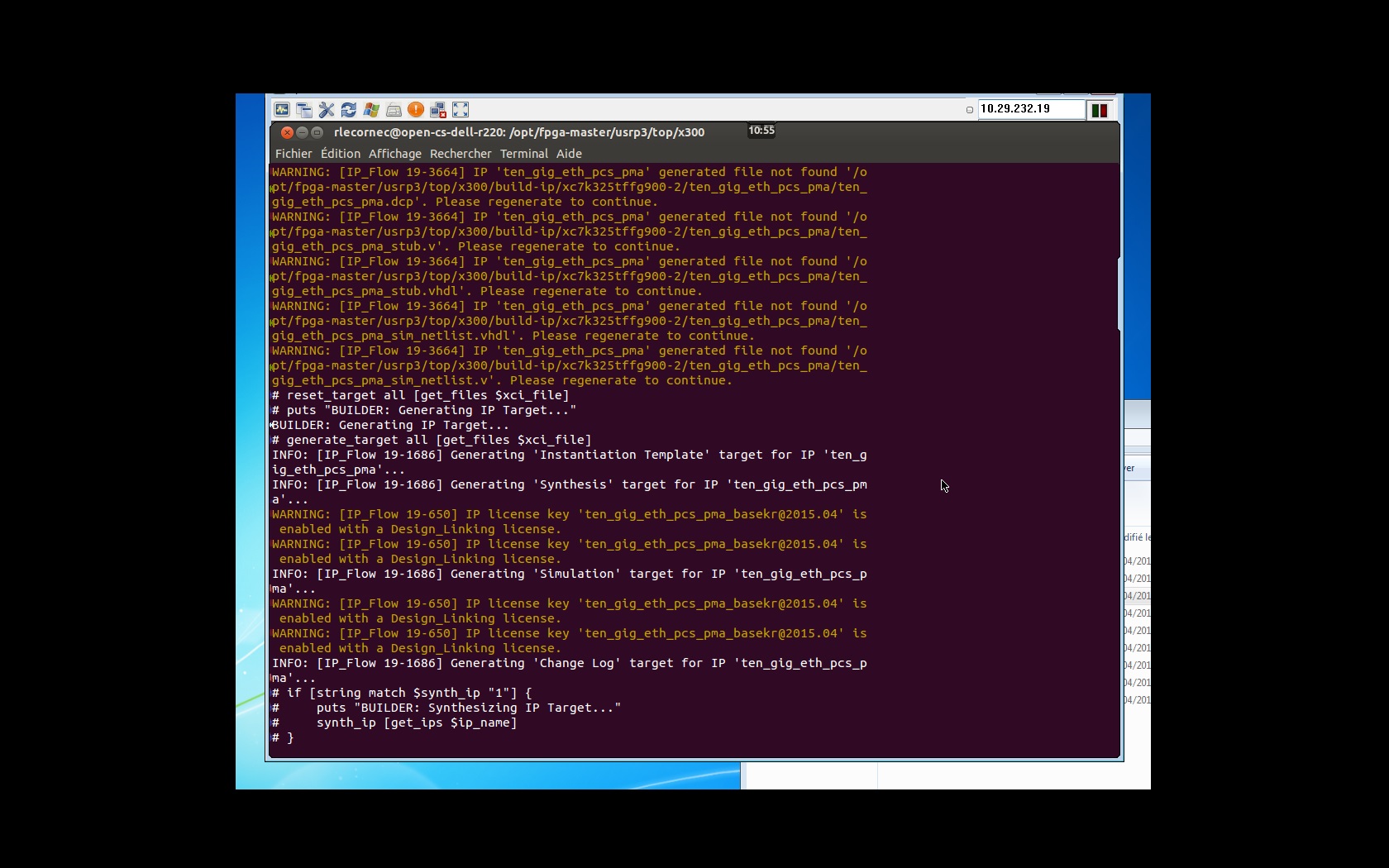Open the Rechercher menu
Screen dimensions: 1389x868
pyautogui.click(x=461, y=154)
